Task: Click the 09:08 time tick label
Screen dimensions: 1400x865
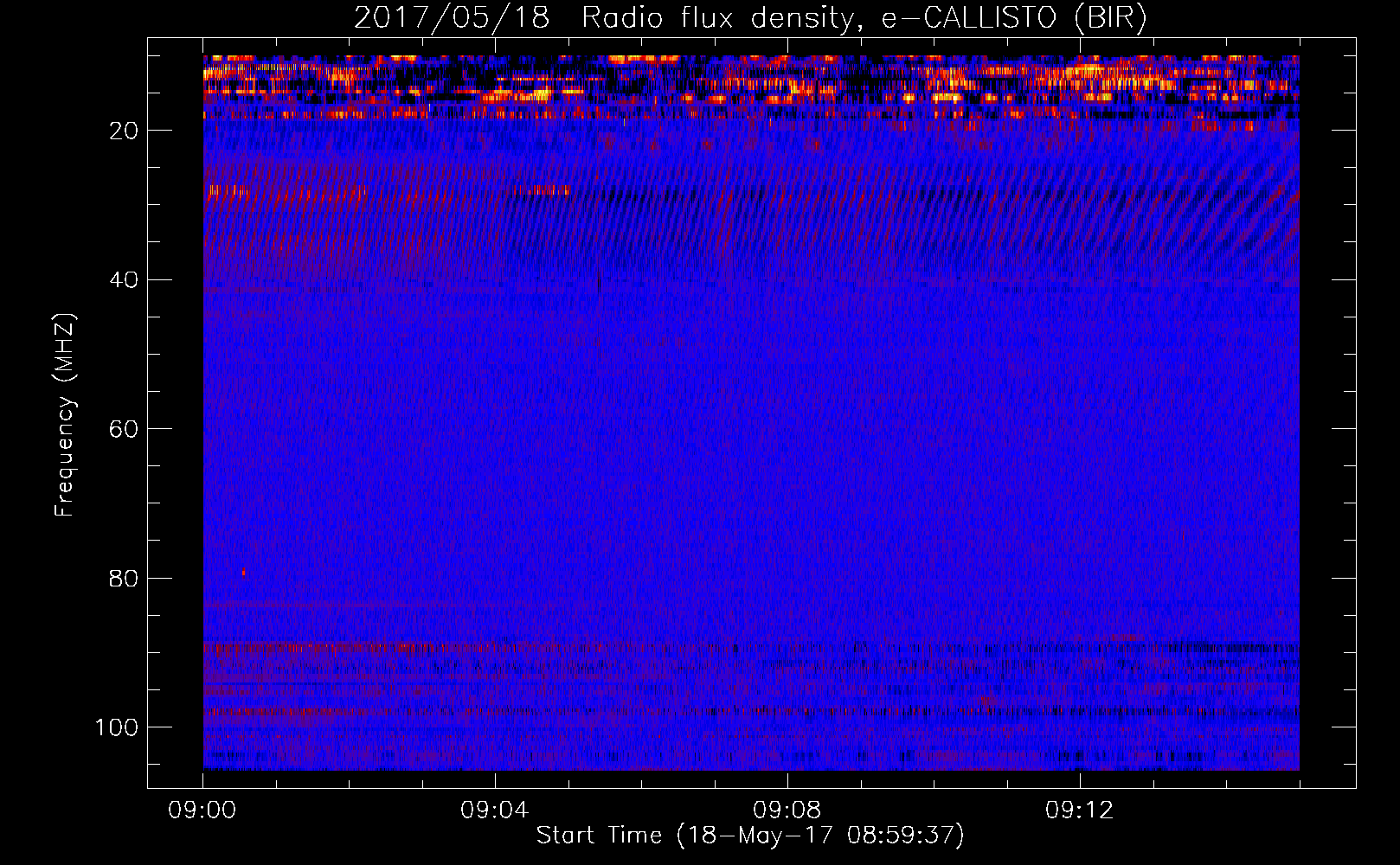Action: coord(787,811)
